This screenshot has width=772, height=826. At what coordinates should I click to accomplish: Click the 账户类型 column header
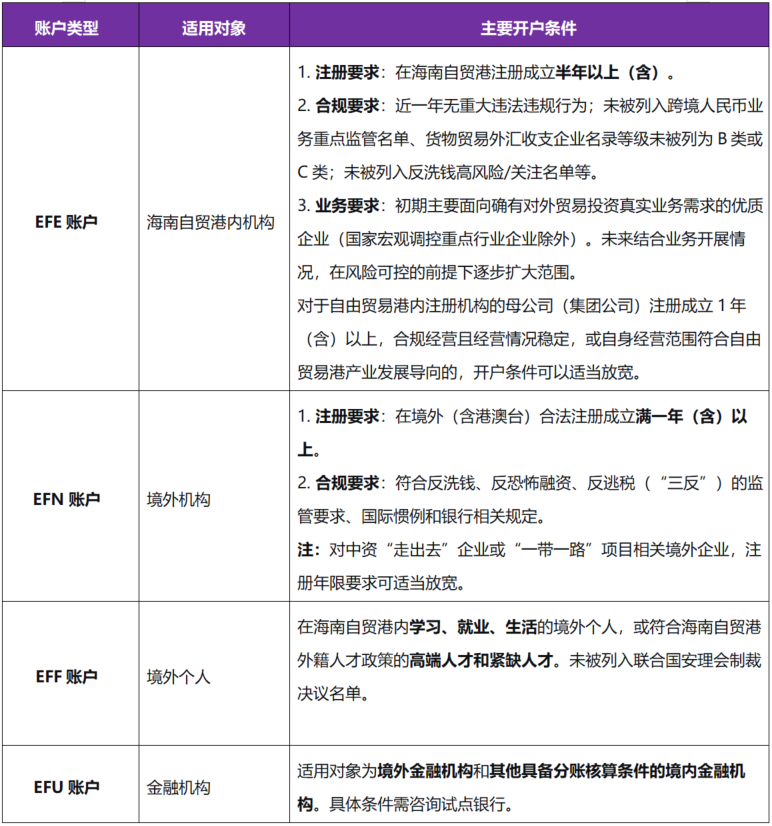(67, 27)
